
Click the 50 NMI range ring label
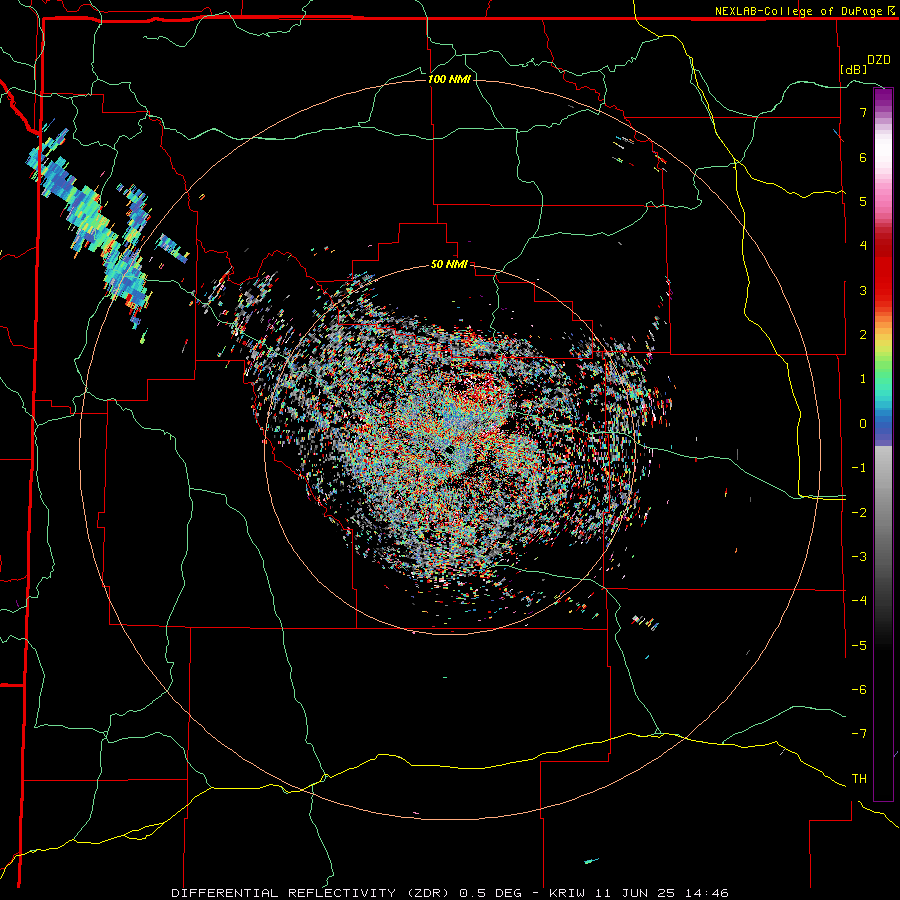(x=449, y=265)
